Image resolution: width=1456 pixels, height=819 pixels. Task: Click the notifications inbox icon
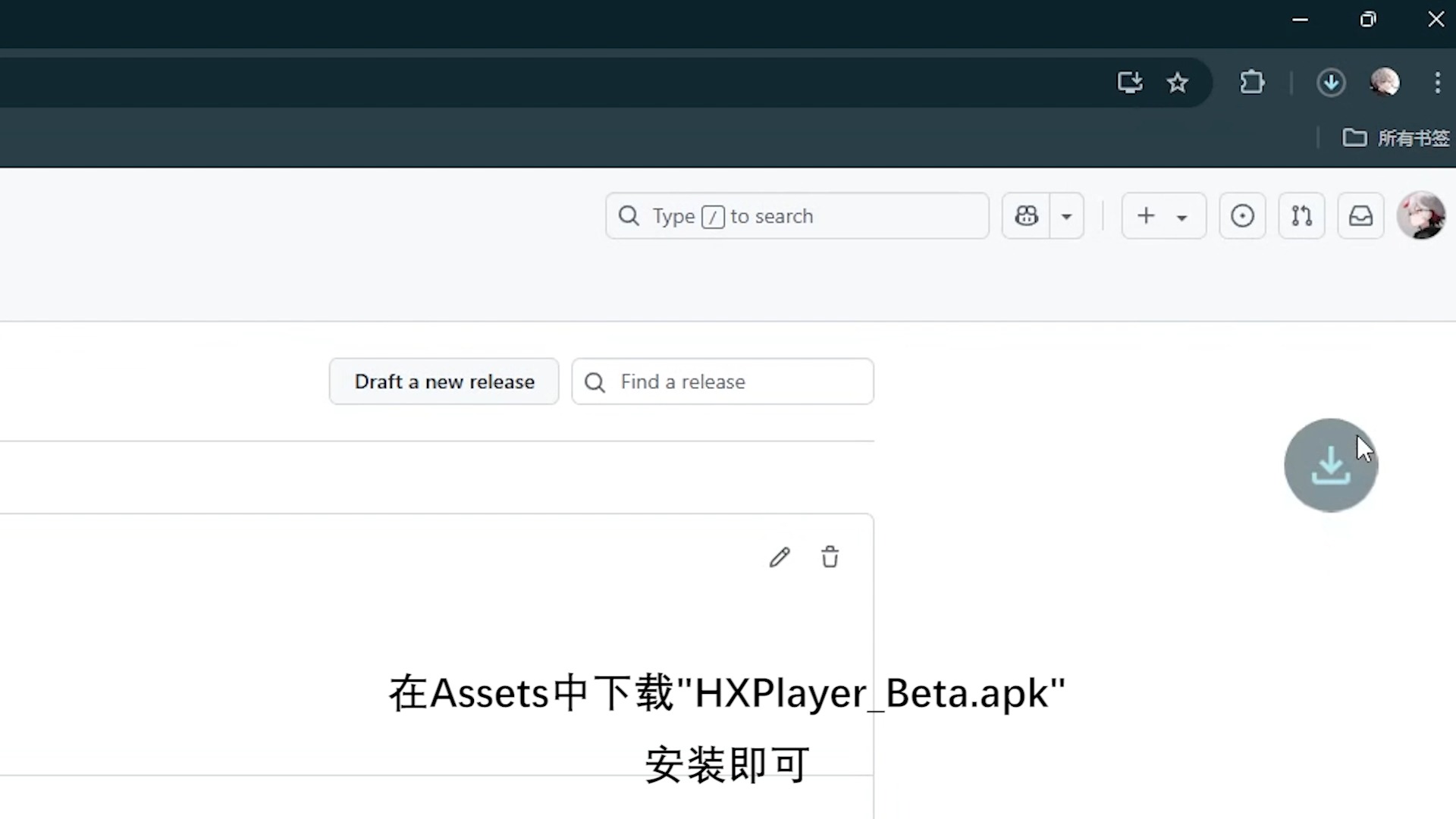(x=1361, y=216)
